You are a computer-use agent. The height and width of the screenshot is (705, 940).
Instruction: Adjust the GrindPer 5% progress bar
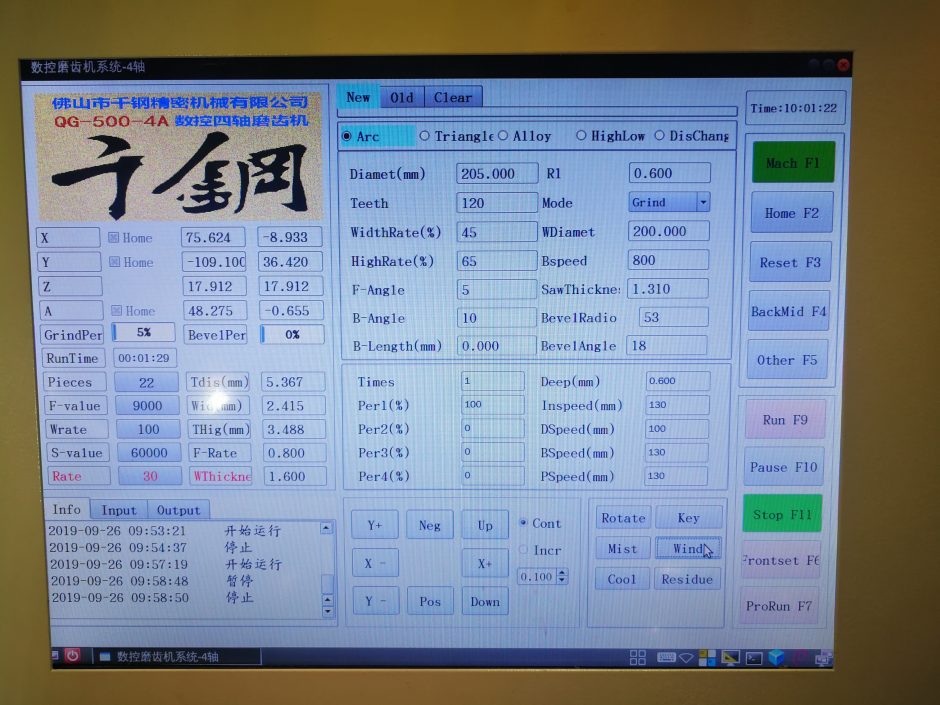point(143,334)
